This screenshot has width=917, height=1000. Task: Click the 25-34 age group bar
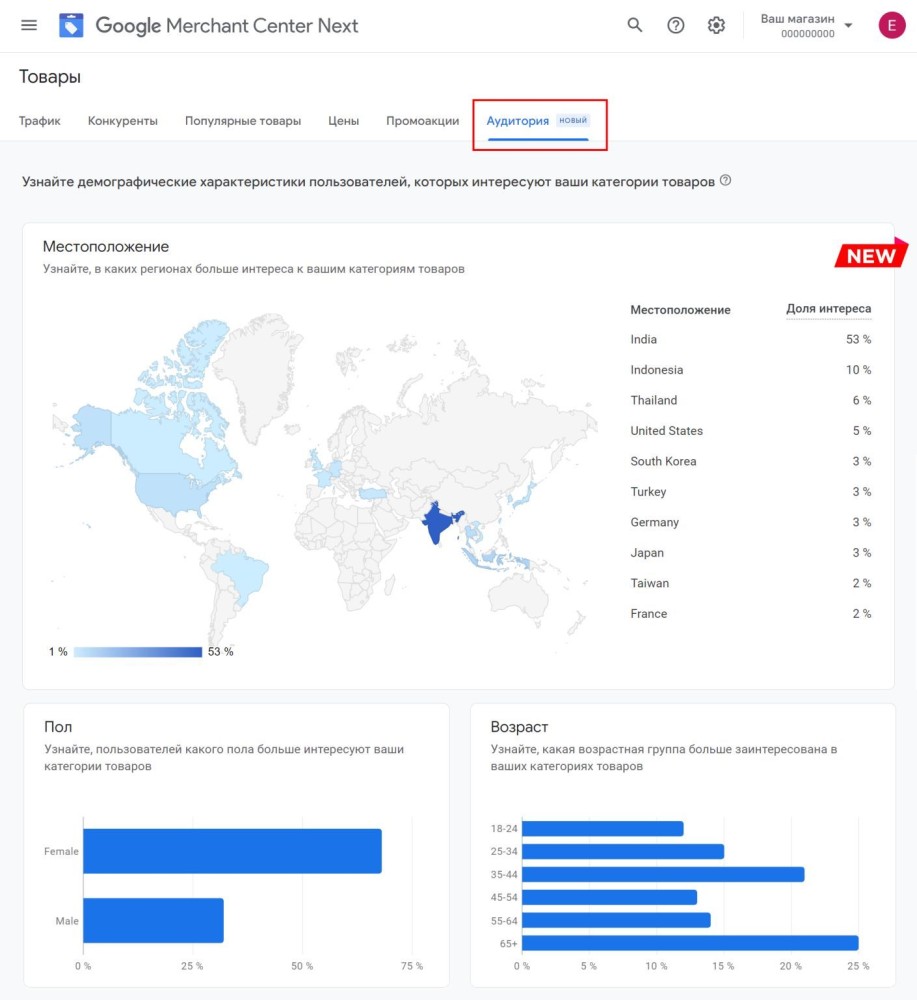point(623,851)
